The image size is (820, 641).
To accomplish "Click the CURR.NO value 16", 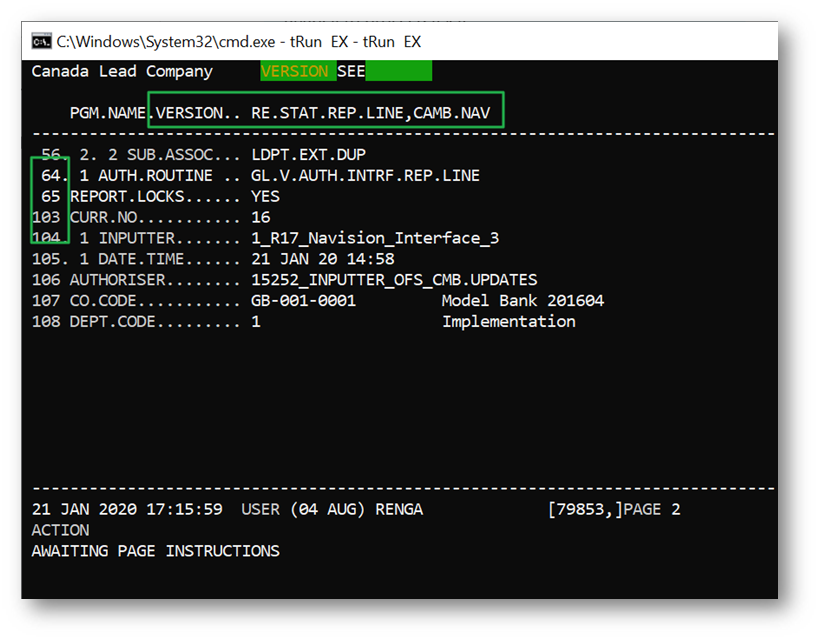I will click(x=260, y=218).
